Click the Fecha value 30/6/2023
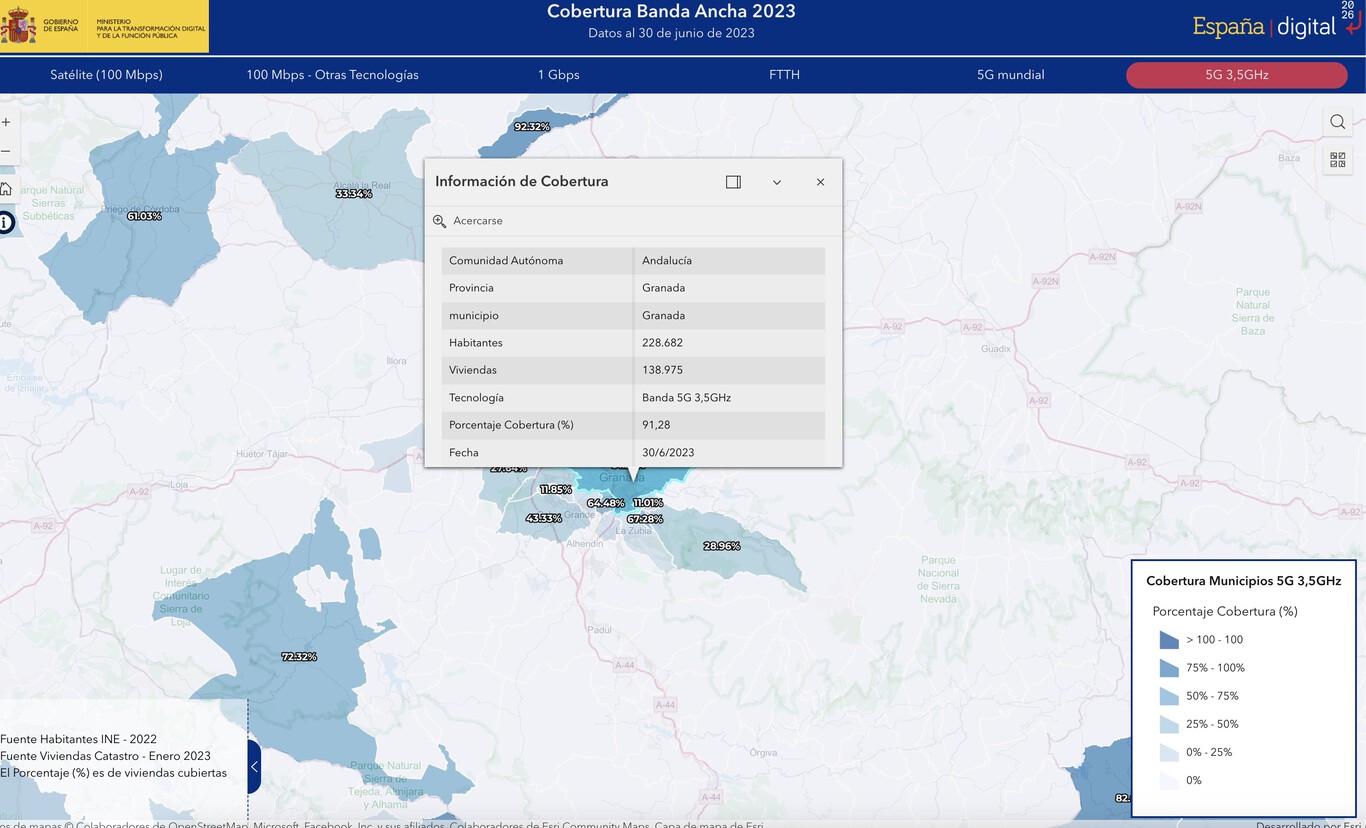Image resolution: width=1366 pixels, height=828 pixels. 668,453
